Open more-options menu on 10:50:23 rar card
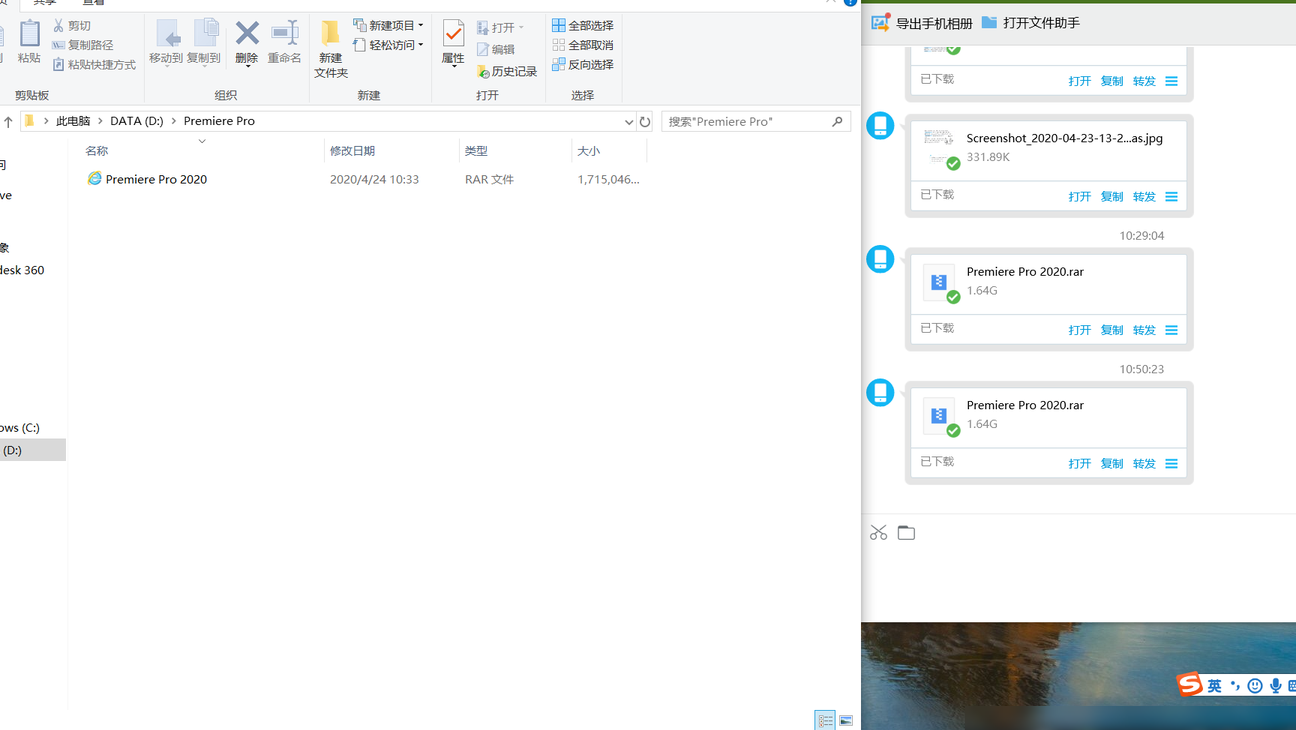Viewport: 1296px width, 730px height. coord(1171,464)
